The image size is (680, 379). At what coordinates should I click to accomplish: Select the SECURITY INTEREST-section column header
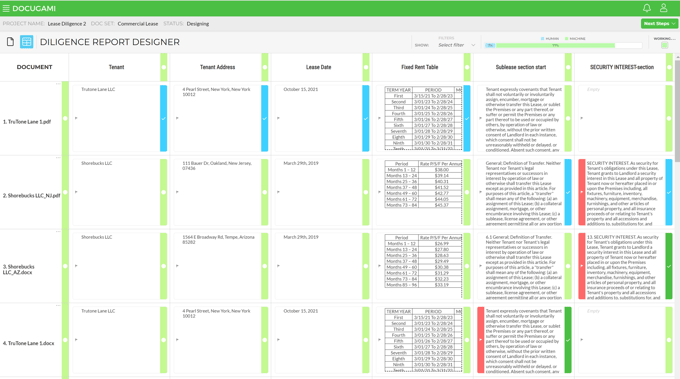pyautogui.click(x=621, y=67)
